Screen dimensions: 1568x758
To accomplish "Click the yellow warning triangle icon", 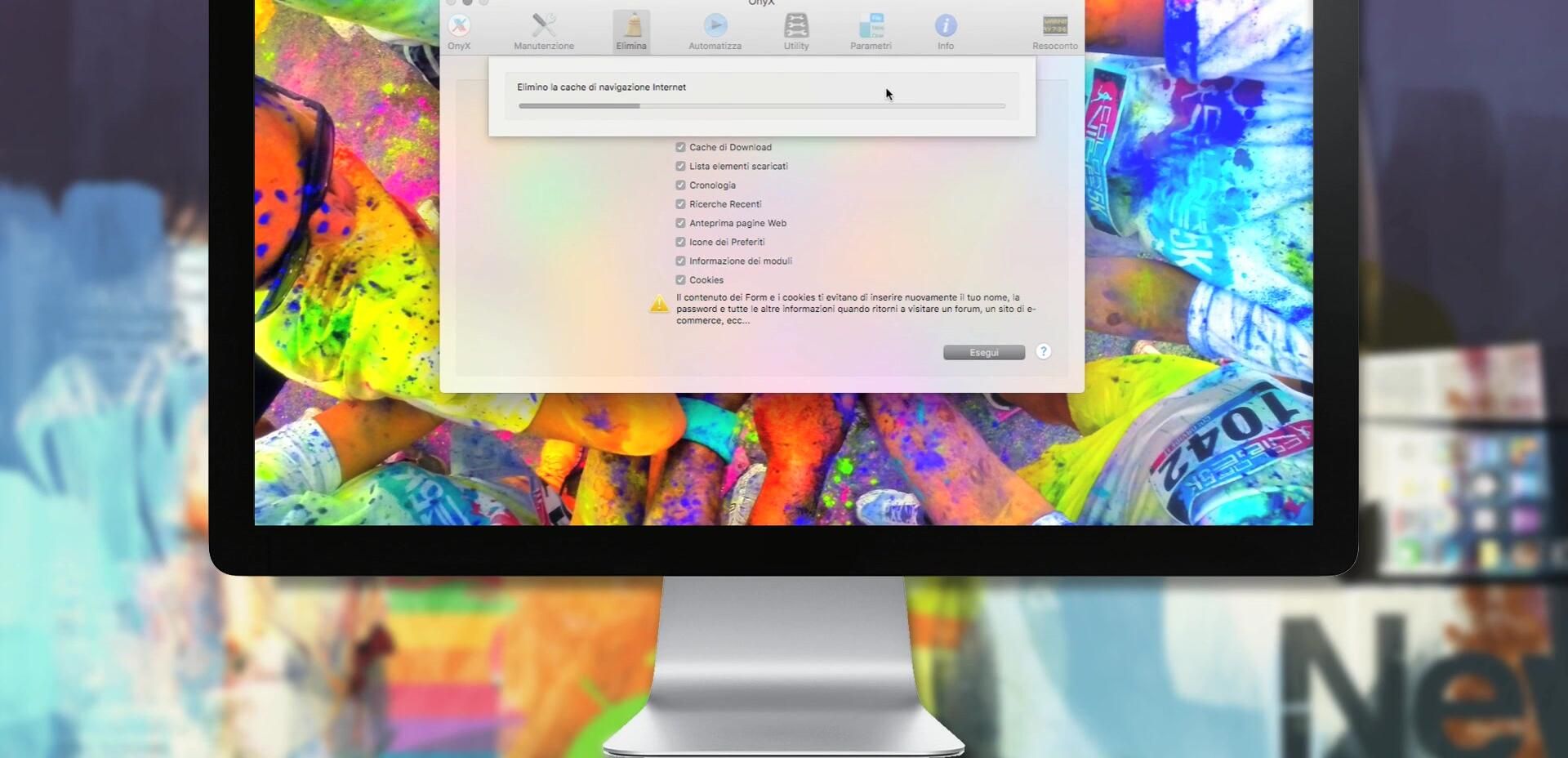I will (659, 305).
